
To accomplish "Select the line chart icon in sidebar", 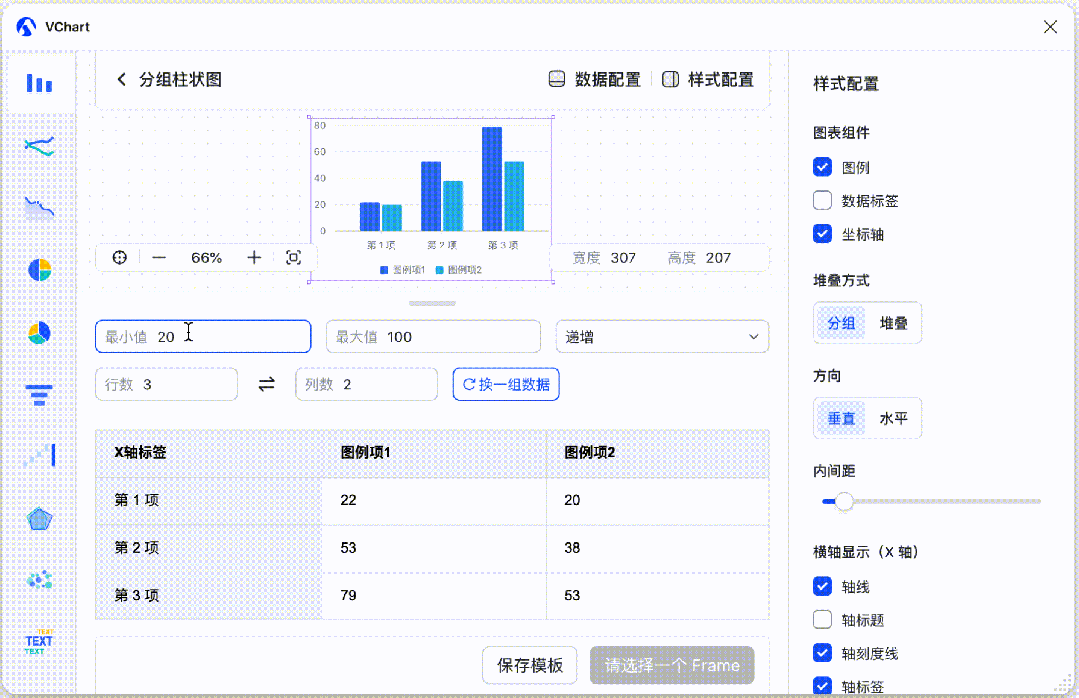I will pos(39,147).
